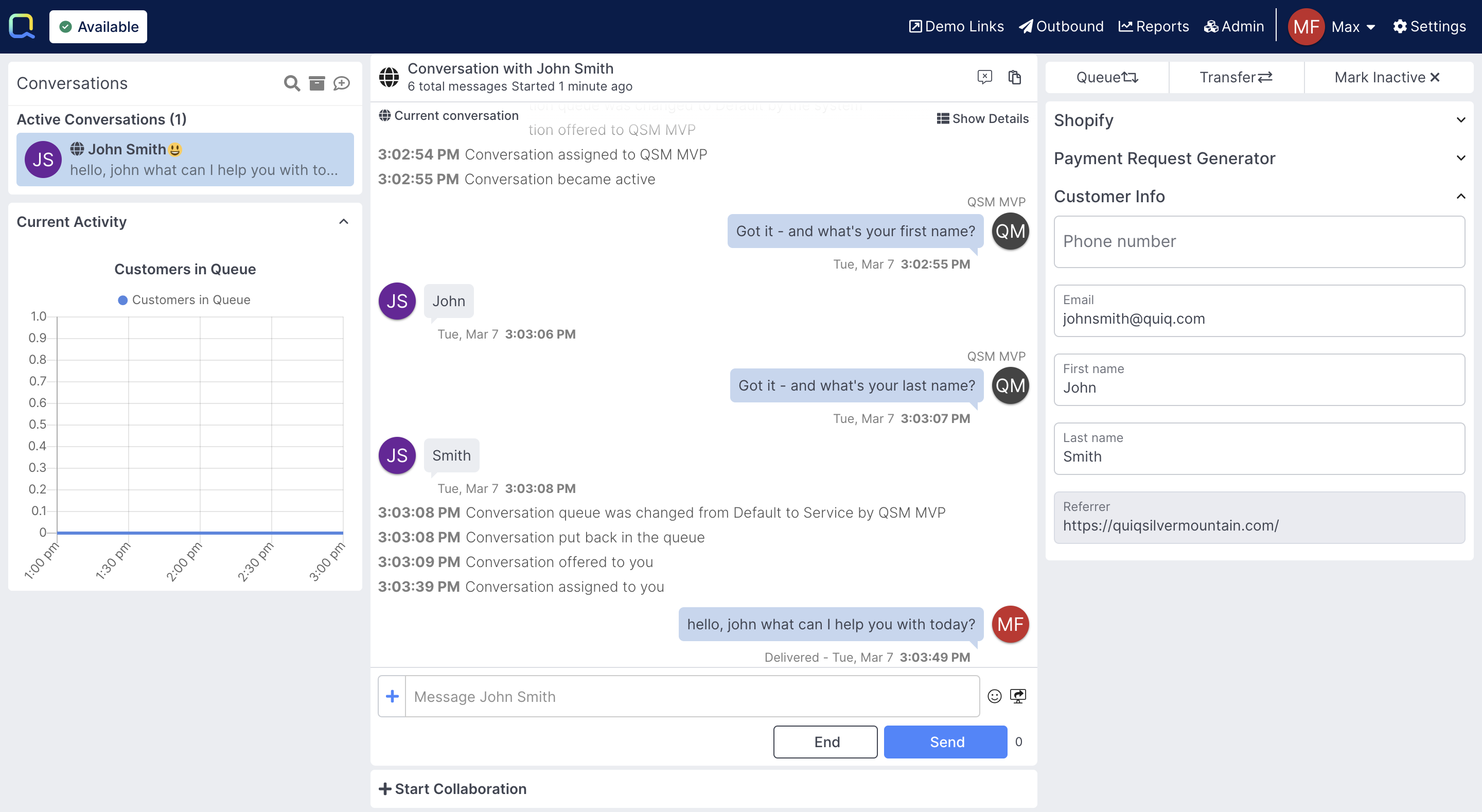Open the Admin menu item
Viewport: 1482px width, 812px height.
point(1234,26)
